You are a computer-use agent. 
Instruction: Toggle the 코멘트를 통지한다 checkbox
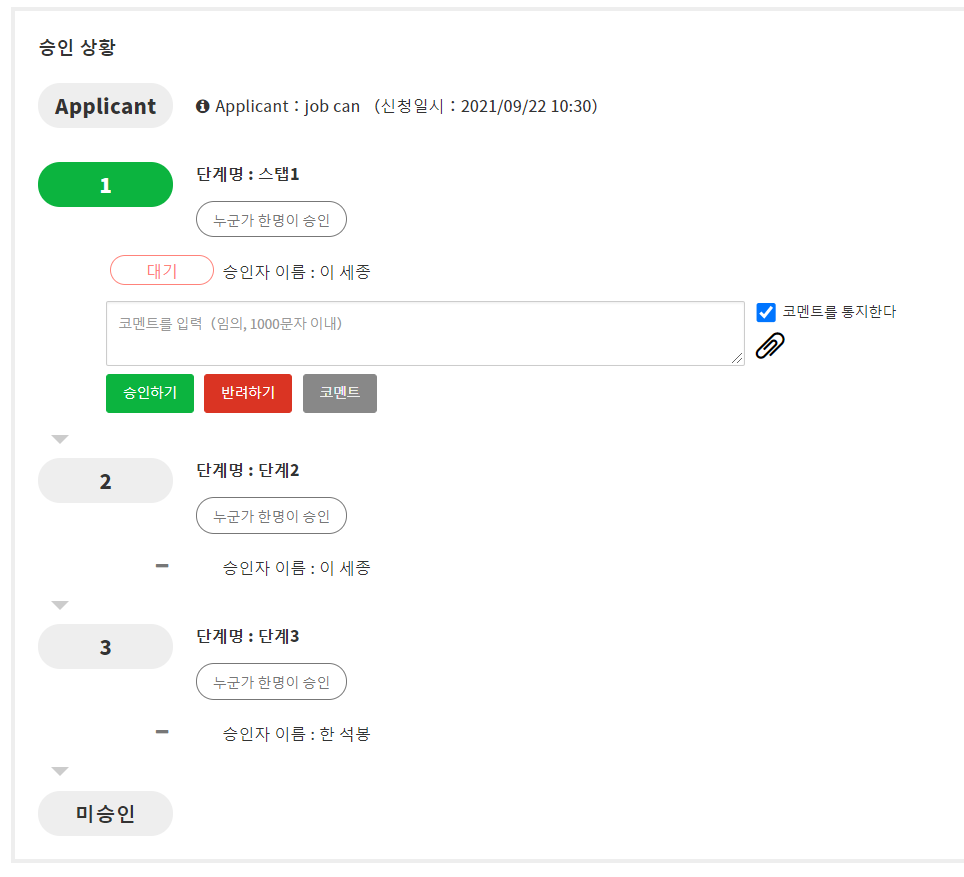point(766,312)
